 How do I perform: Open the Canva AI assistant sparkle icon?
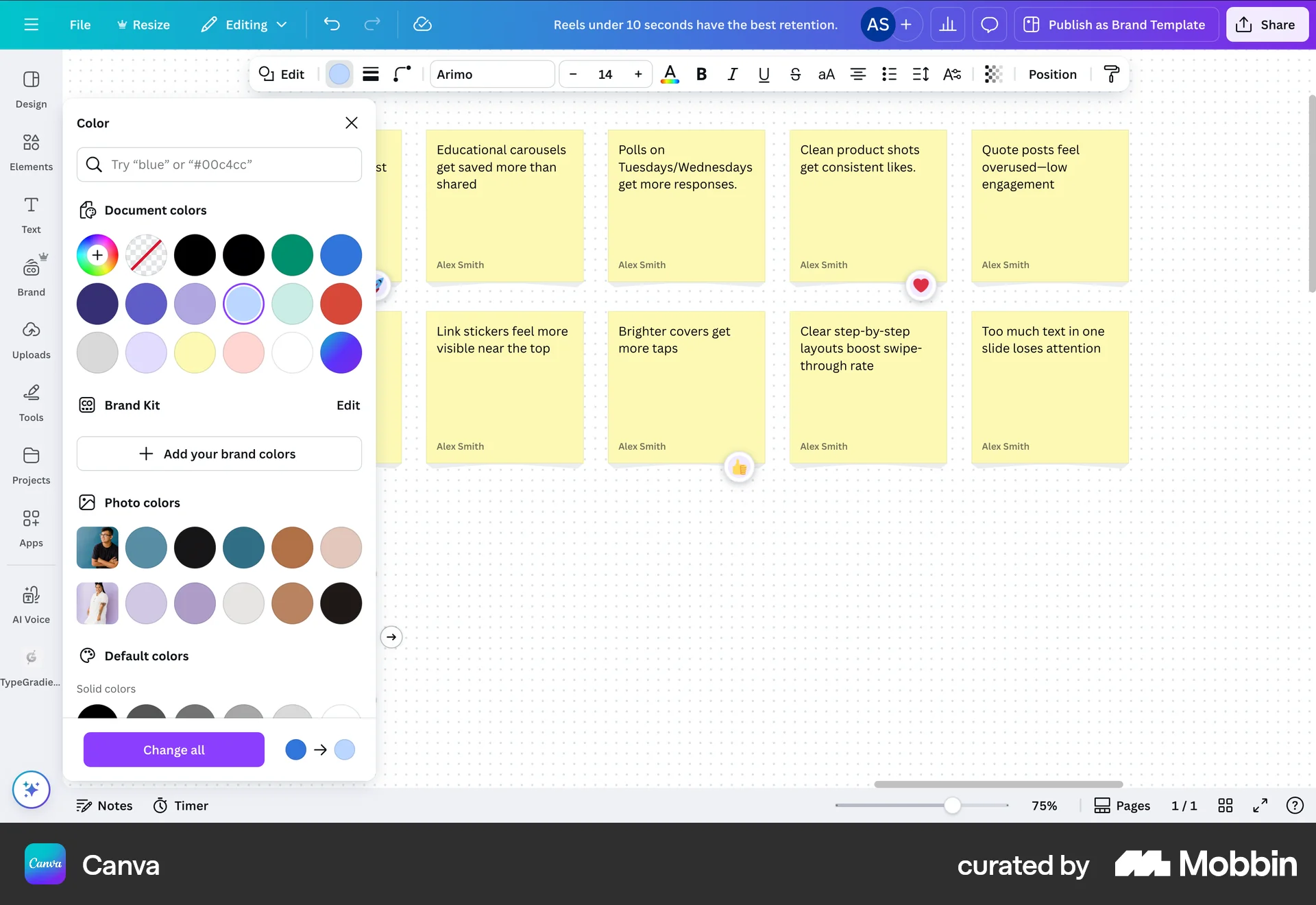click(31, 790)
